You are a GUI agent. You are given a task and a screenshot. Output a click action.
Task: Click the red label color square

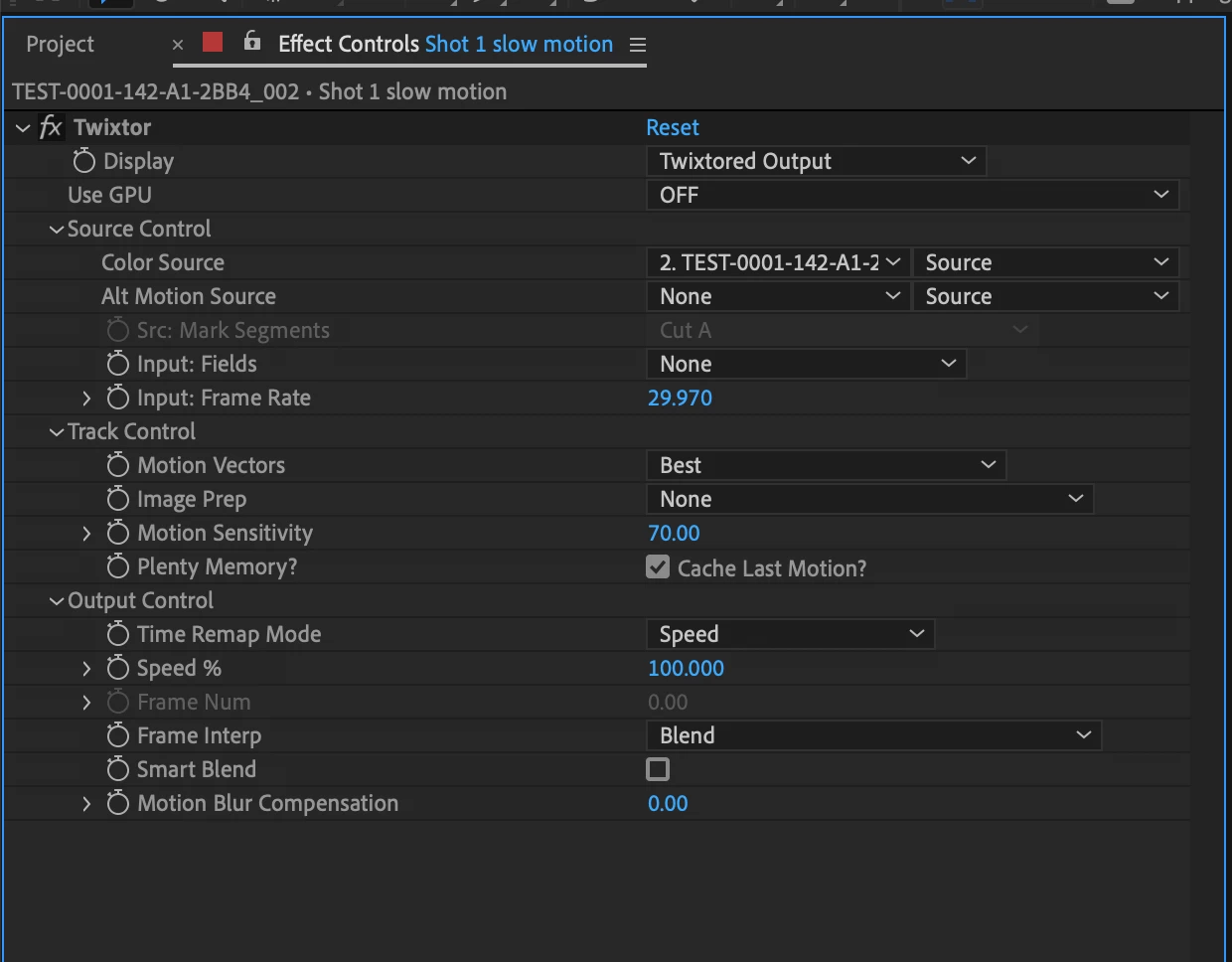tap(213, 42)
